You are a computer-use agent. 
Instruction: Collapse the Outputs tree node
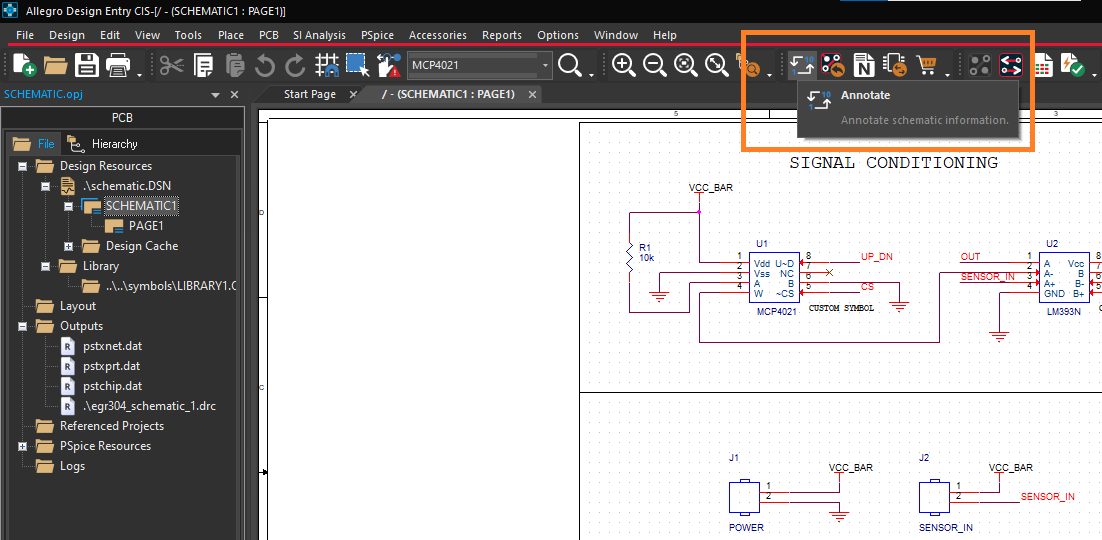[x=22, y=326]
